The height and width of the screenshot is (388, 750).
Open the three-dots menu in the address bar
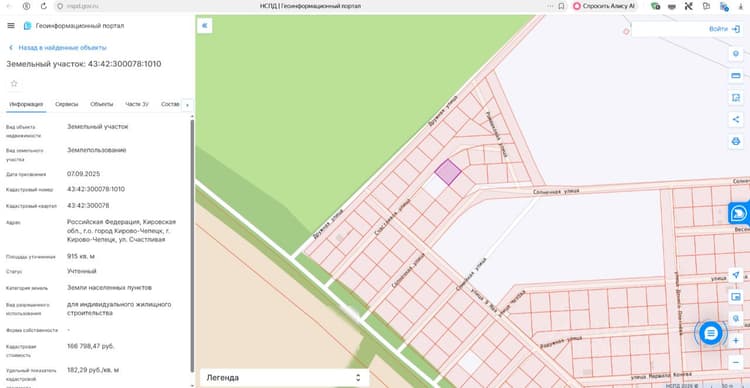(x=551, y=6)
